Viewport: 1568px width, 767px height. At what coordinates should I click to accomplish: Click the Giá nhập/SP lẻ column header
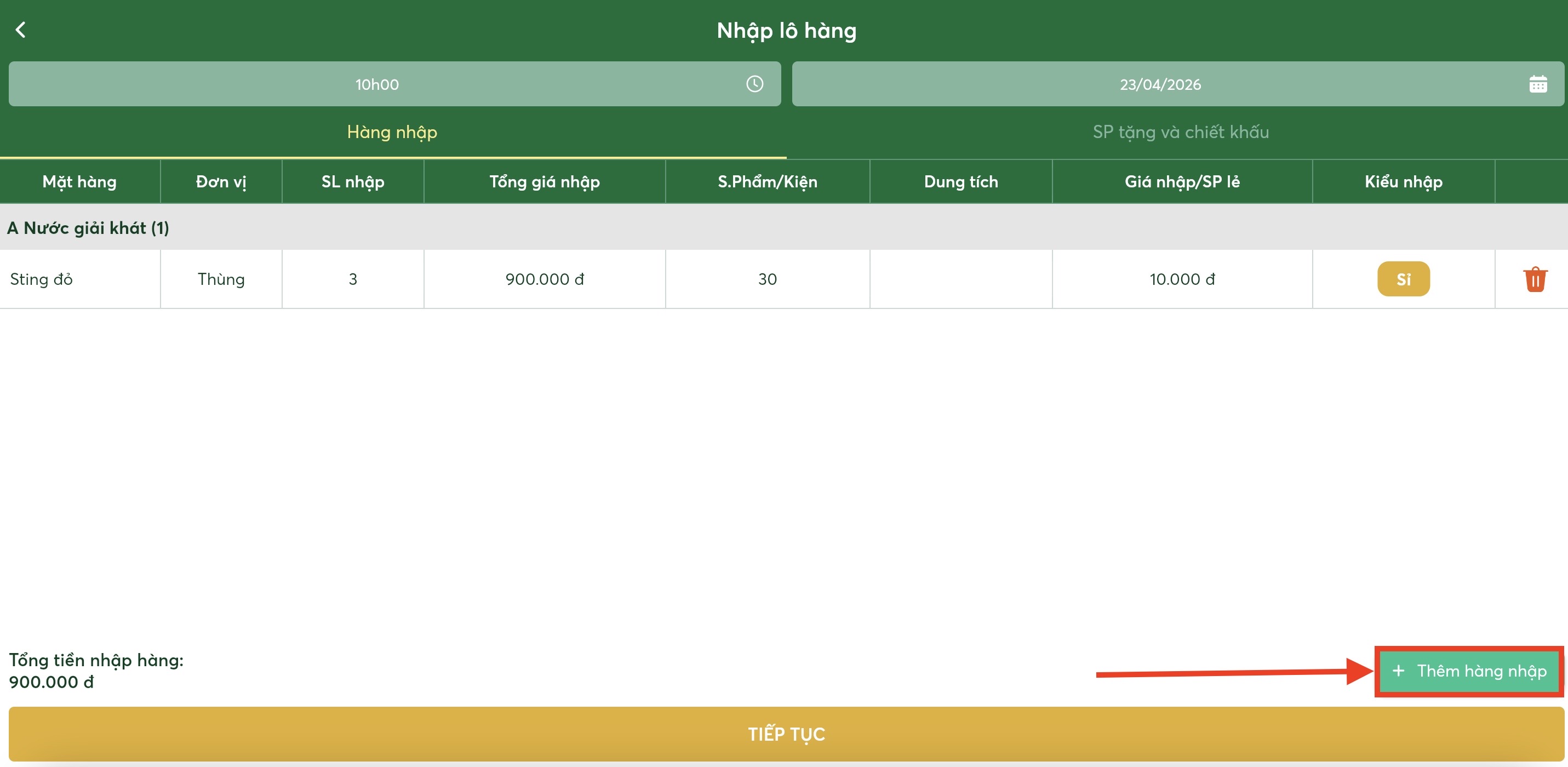(x=1182, y=181)
